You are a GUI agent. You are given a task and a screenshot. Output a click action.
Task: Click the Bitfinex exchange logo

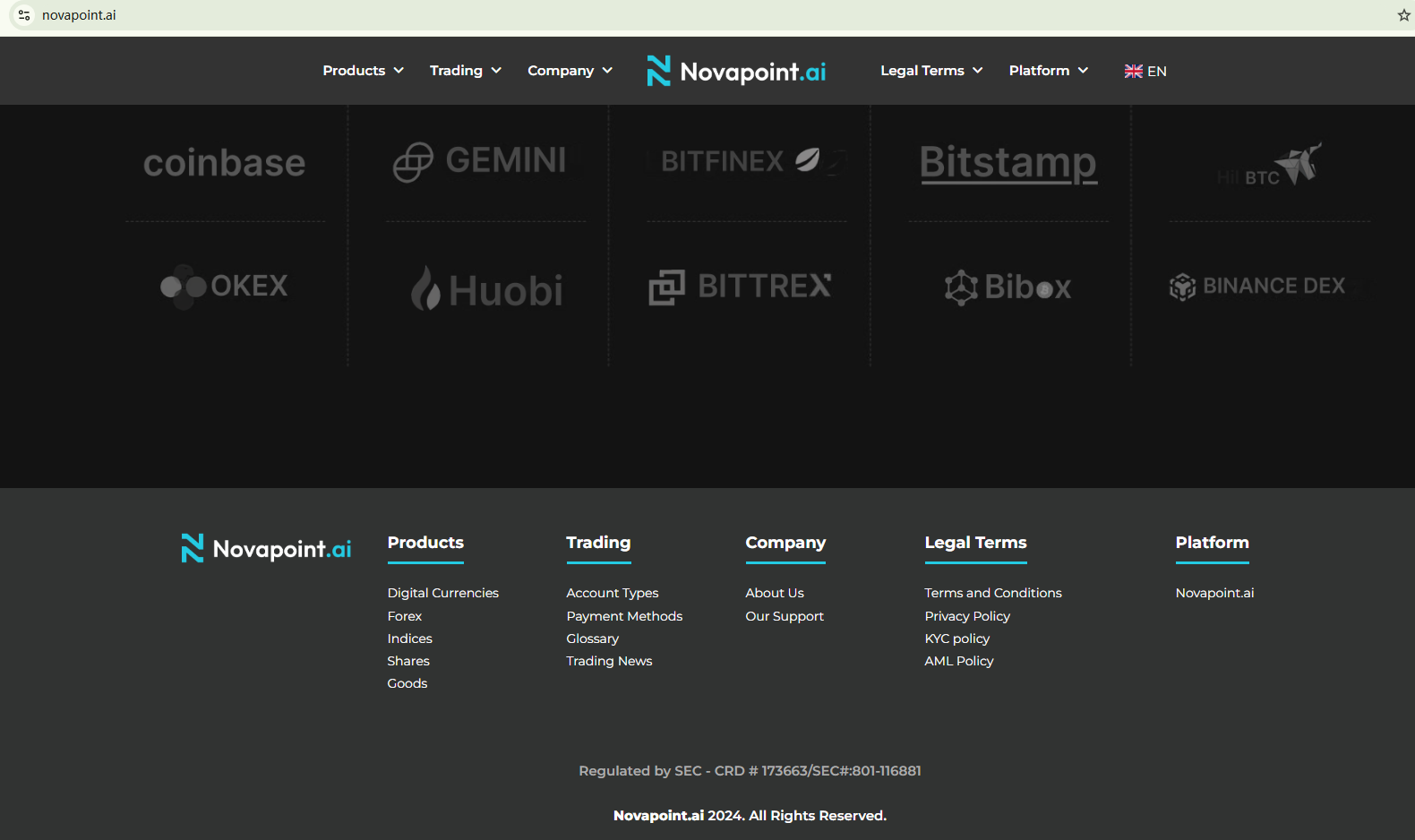point(742,161)
